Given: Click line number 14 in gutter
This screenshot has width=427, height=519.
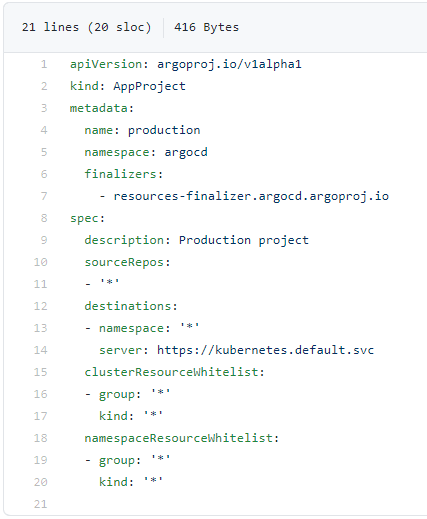Looking at the screenshot, I should (40, 350).
